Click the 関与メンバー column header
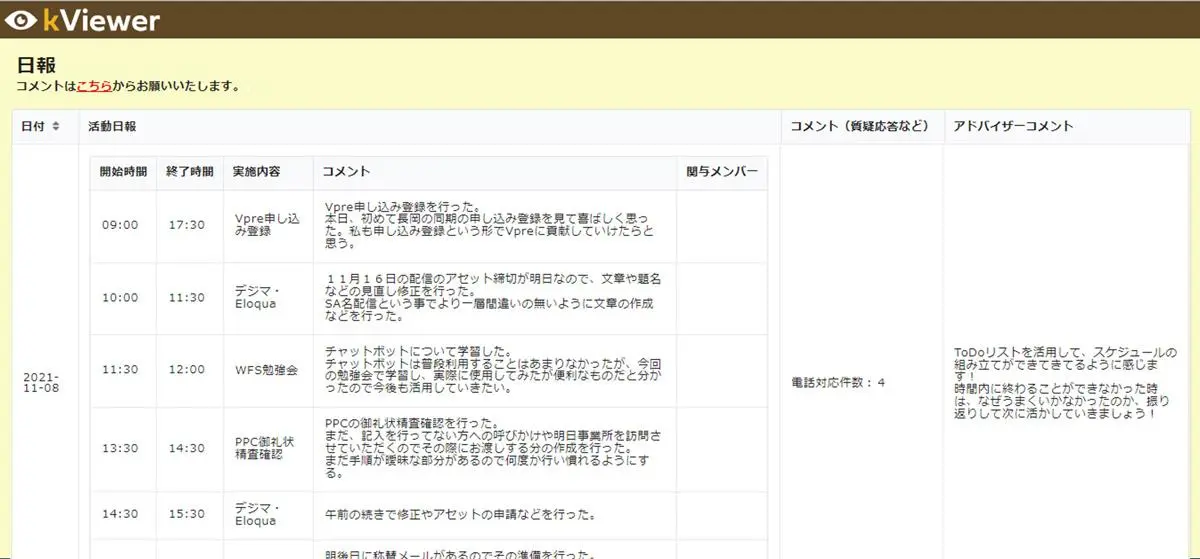 (723, 172)
